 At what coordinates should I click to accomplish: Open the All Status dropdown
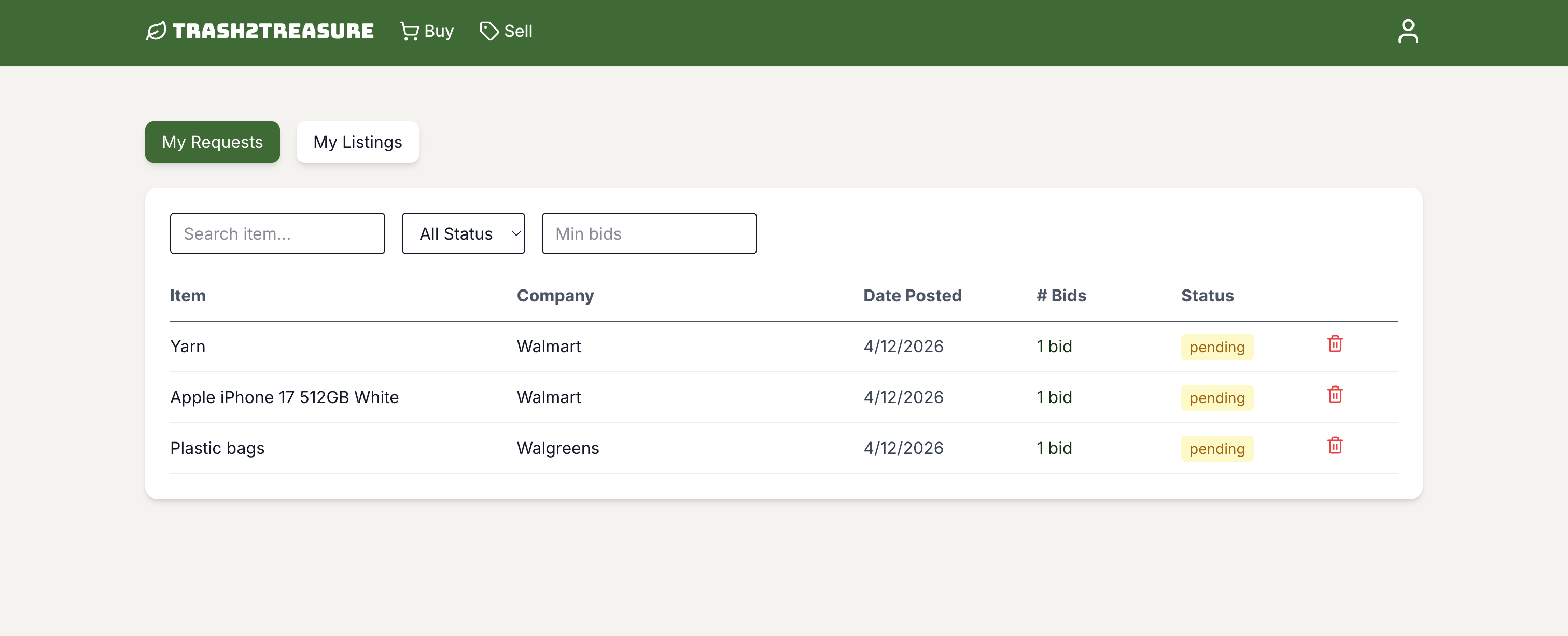point(463,234)
